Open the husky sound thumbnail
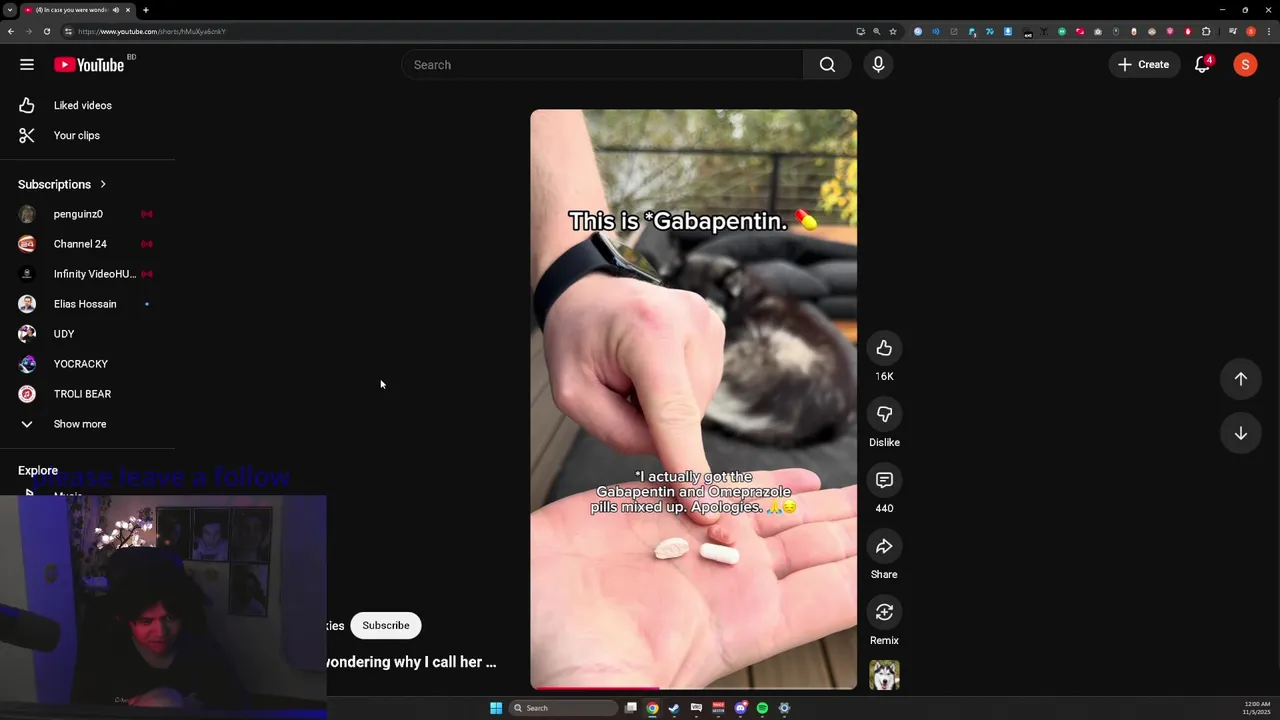 coord(884,676)
